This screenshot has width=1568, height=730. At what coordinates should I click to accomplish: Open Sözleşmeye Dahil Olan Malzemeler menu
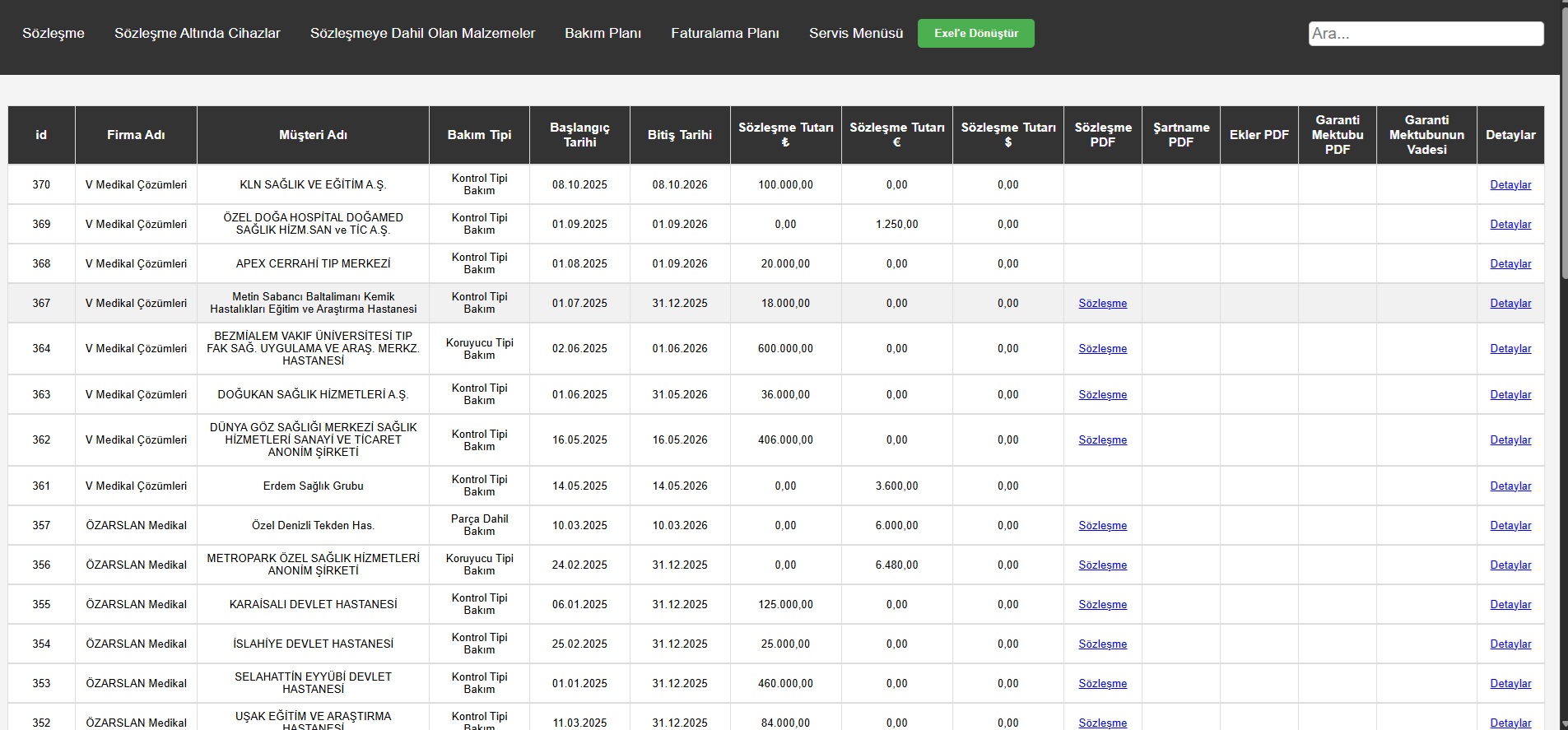pyautogui.click(x=422, y=34)
